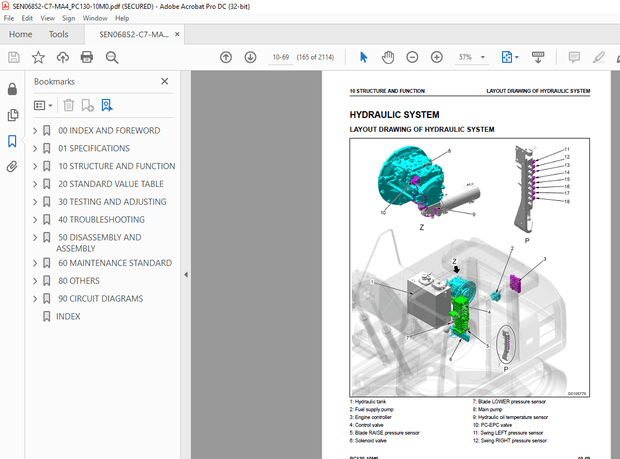
Task: Expand 60 MAINTENANCE STANDARD bookmark
Action: point(35,263)
